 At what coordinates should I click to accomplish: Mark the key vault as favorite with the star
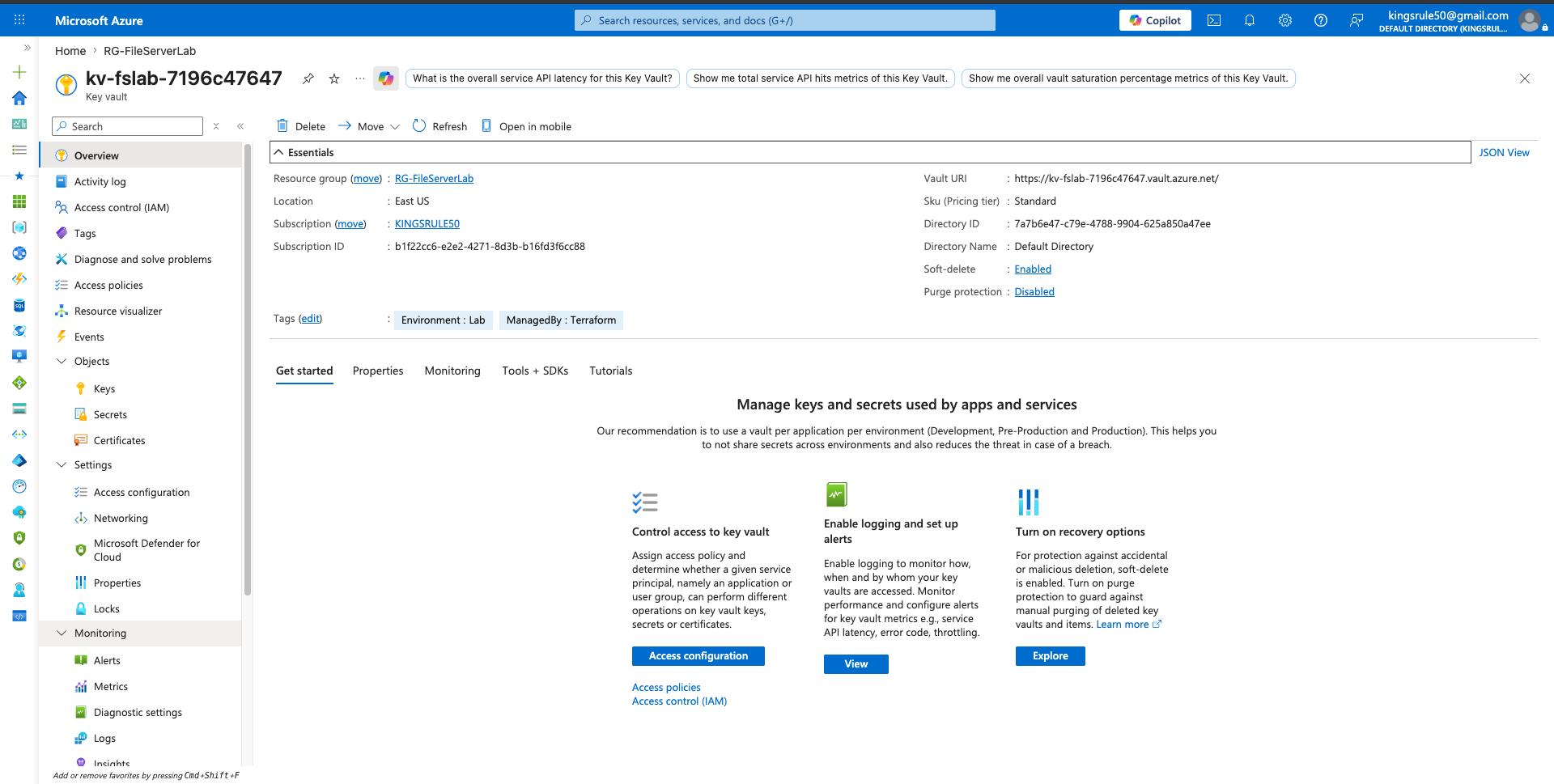click(334, 78)
